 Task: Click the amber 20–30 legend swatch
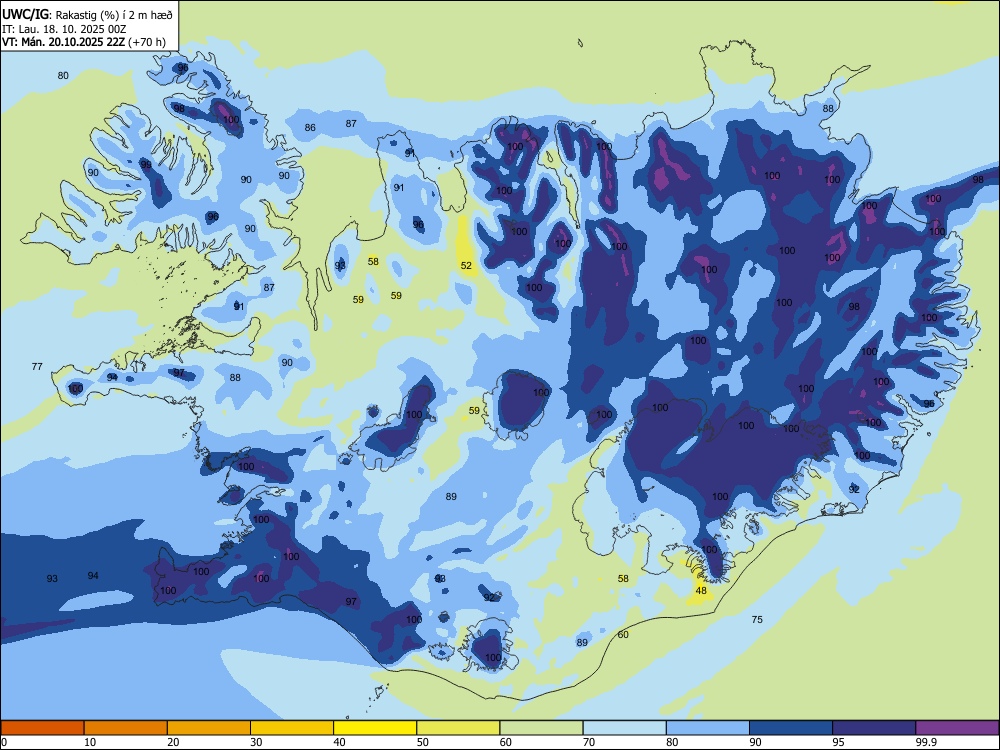pyautogui.click(x=209, y=728)
